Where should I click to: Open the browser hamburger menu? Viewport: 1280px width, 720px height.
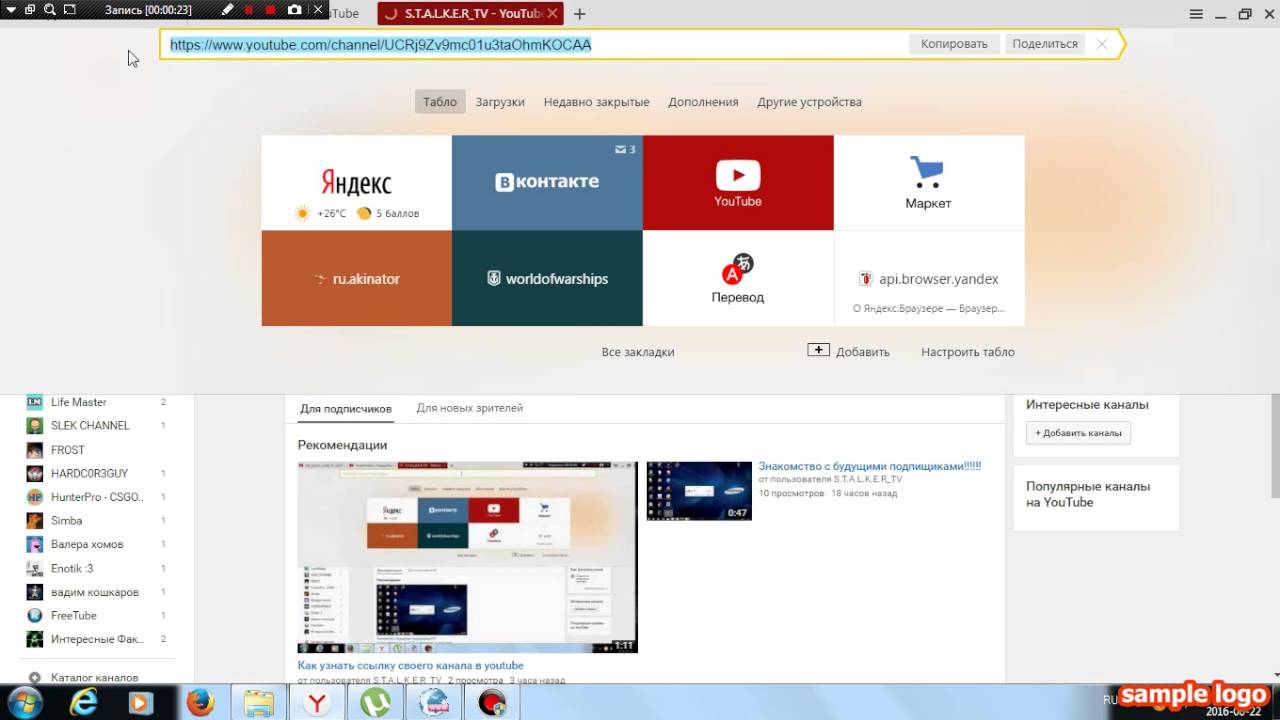1196,14
